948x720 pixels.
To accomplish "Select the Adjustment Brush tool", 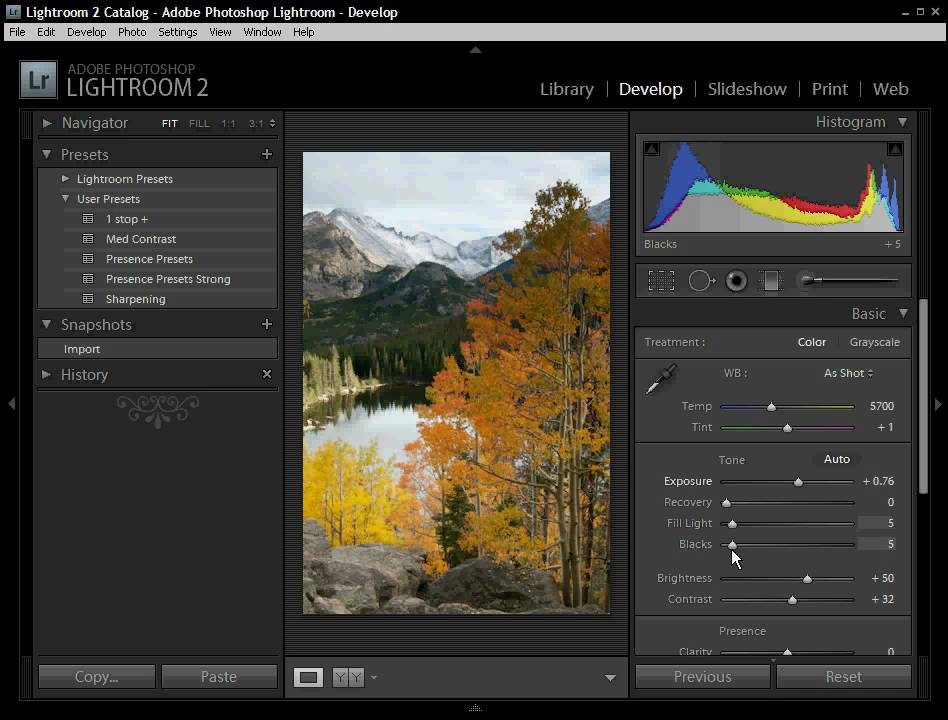I will pyautogui.click(x=848, y=281).
